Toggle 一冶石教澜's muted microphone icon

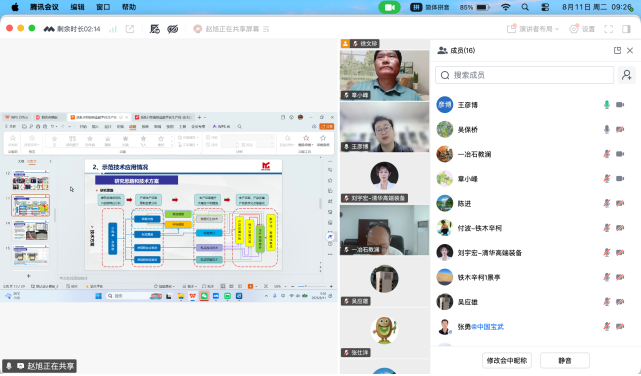[607, 154]
